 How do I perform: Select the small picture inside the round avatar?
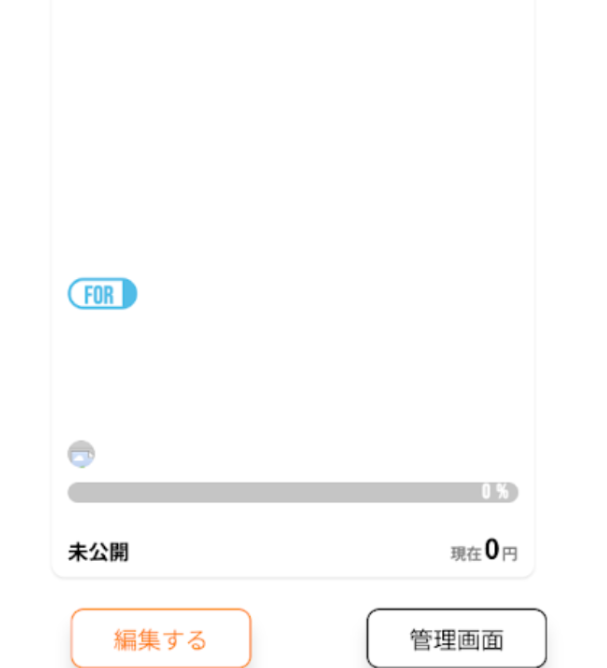[x=82, y=458]
